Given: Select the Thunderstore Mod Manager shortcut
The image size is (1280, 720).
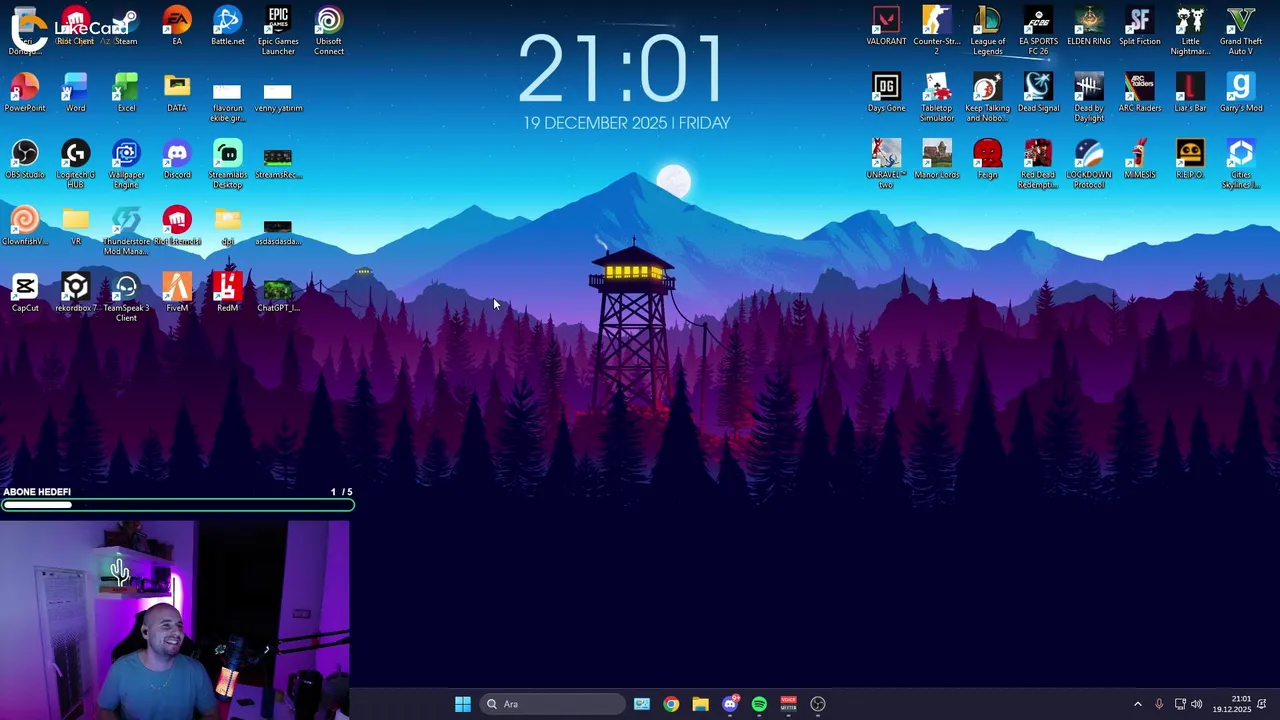Looking at the screenshot, I should [x=126, y=231].
